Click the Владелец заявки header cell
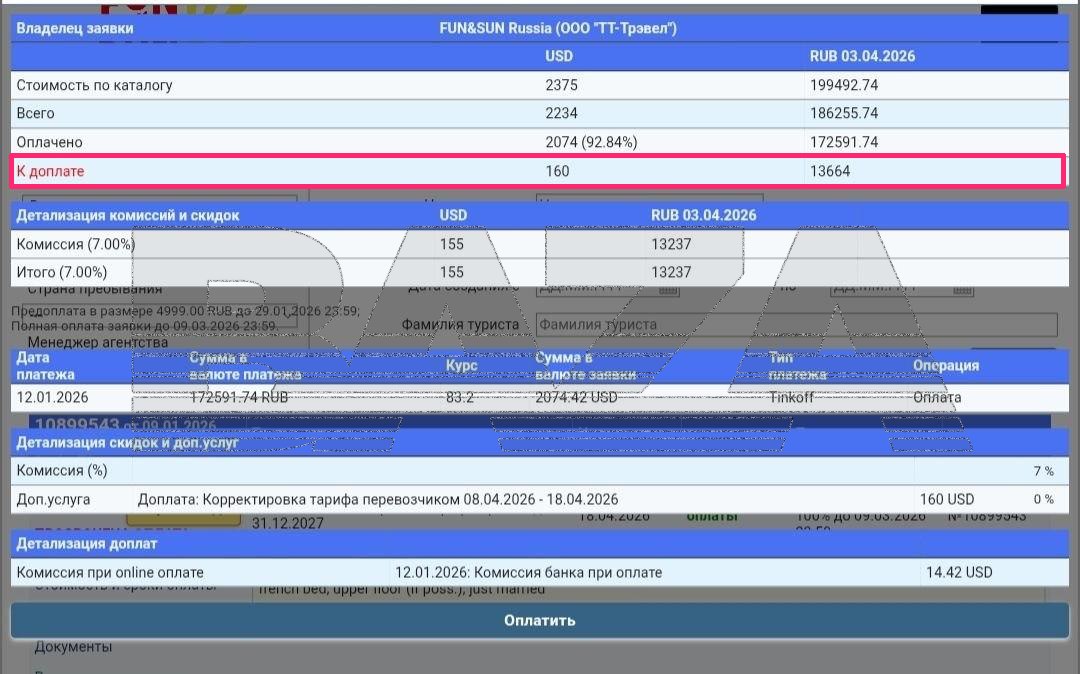The width and height of the screenshot is (1080, 674). (x=75, y=29)
